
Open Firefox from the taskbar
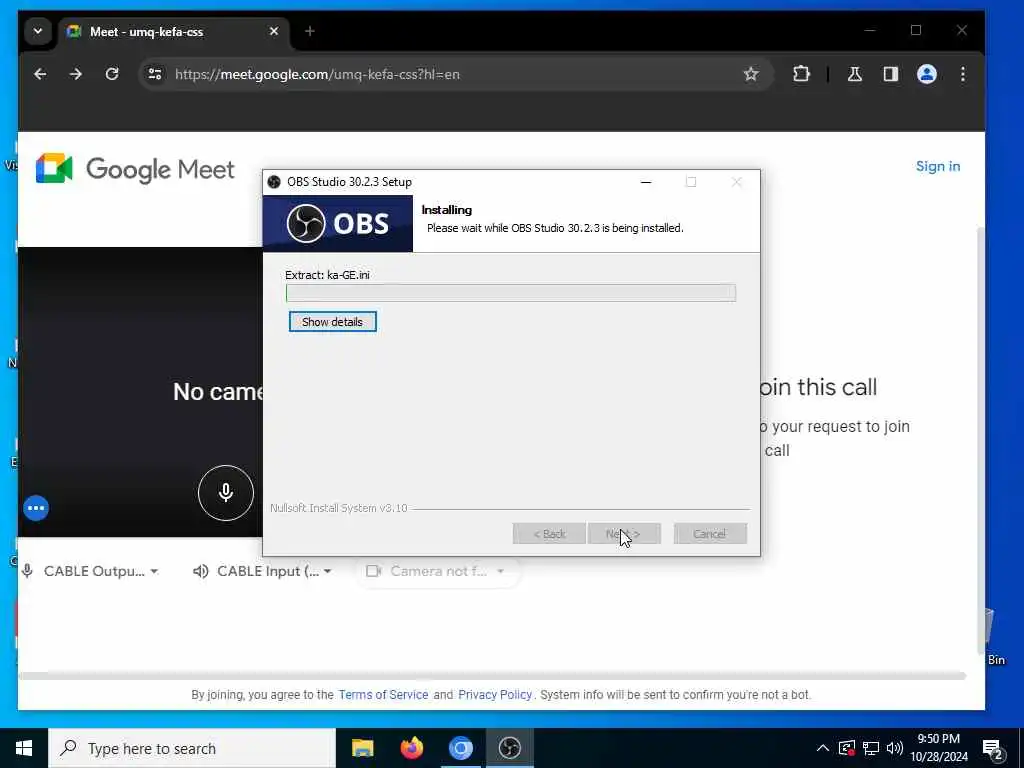tap(411, 748)
